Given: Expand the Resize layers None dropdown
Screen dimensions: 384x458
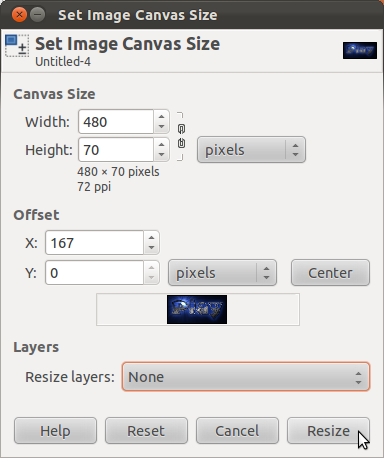Looking at the screenshot, I should click(246, 377).
